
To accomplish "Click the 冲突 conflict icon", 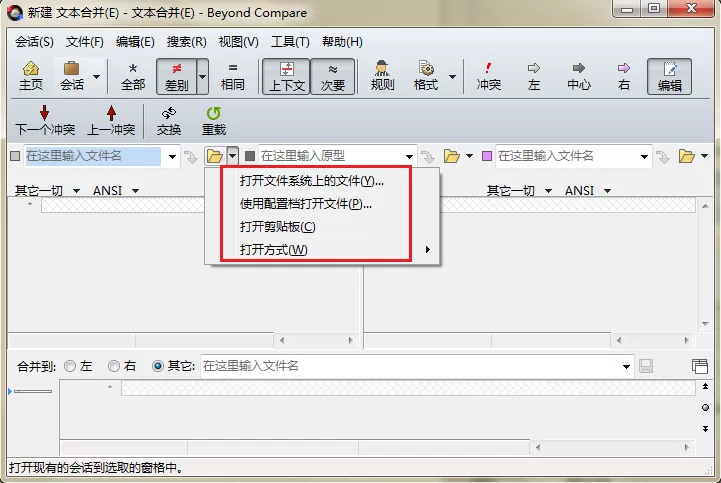I will click(488, 76).
